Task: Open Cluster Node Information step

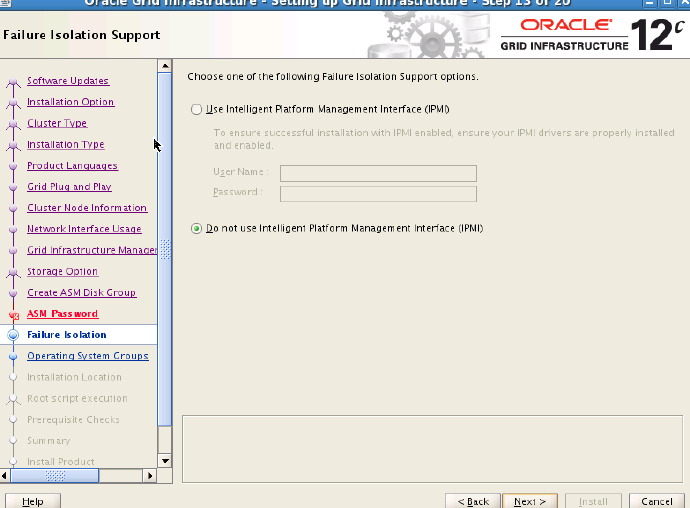Action: click(x=87, y=208)
